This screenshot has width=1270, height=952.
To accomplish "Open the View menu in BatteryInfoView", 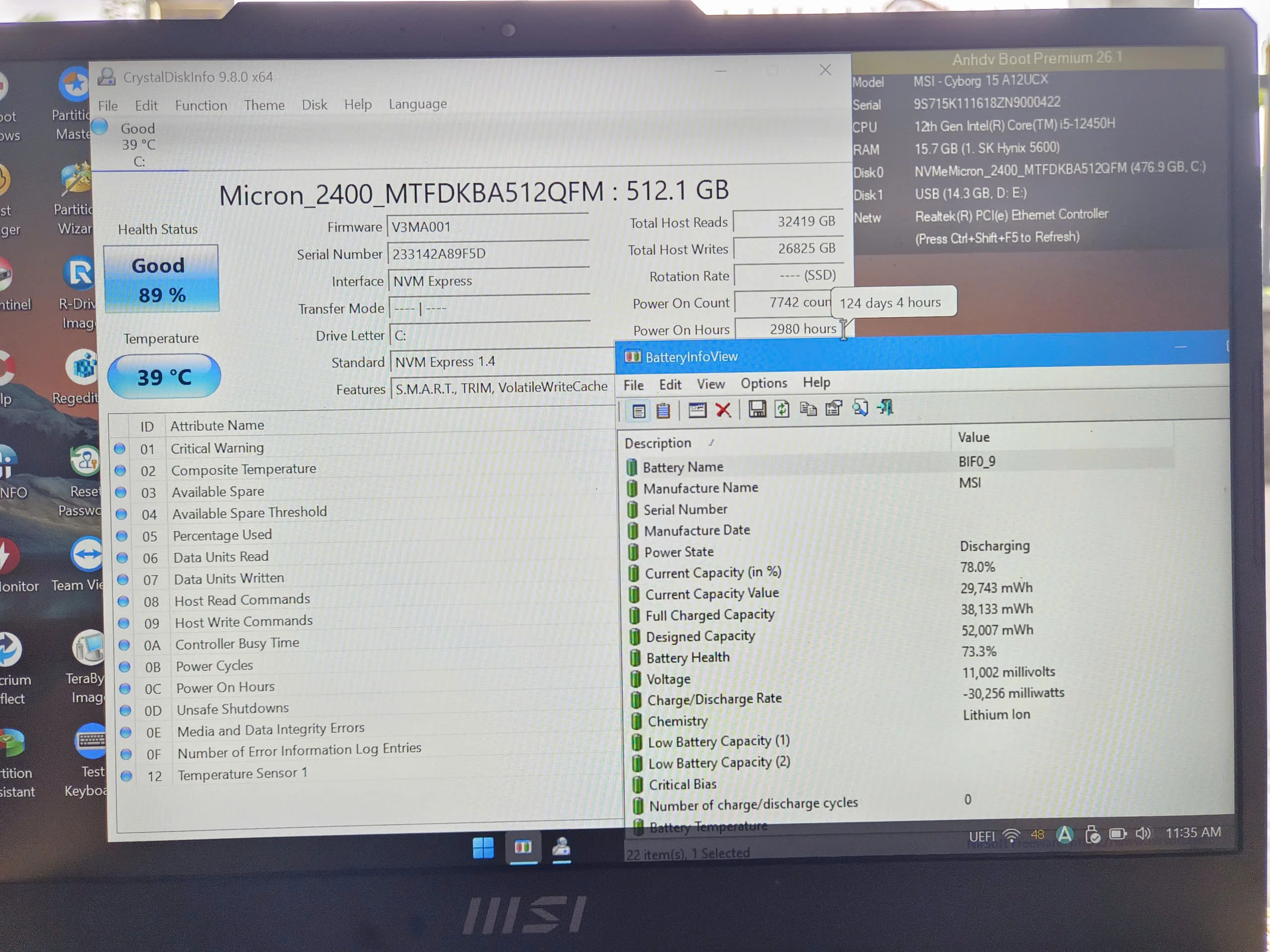I will [x=711, y=384].
